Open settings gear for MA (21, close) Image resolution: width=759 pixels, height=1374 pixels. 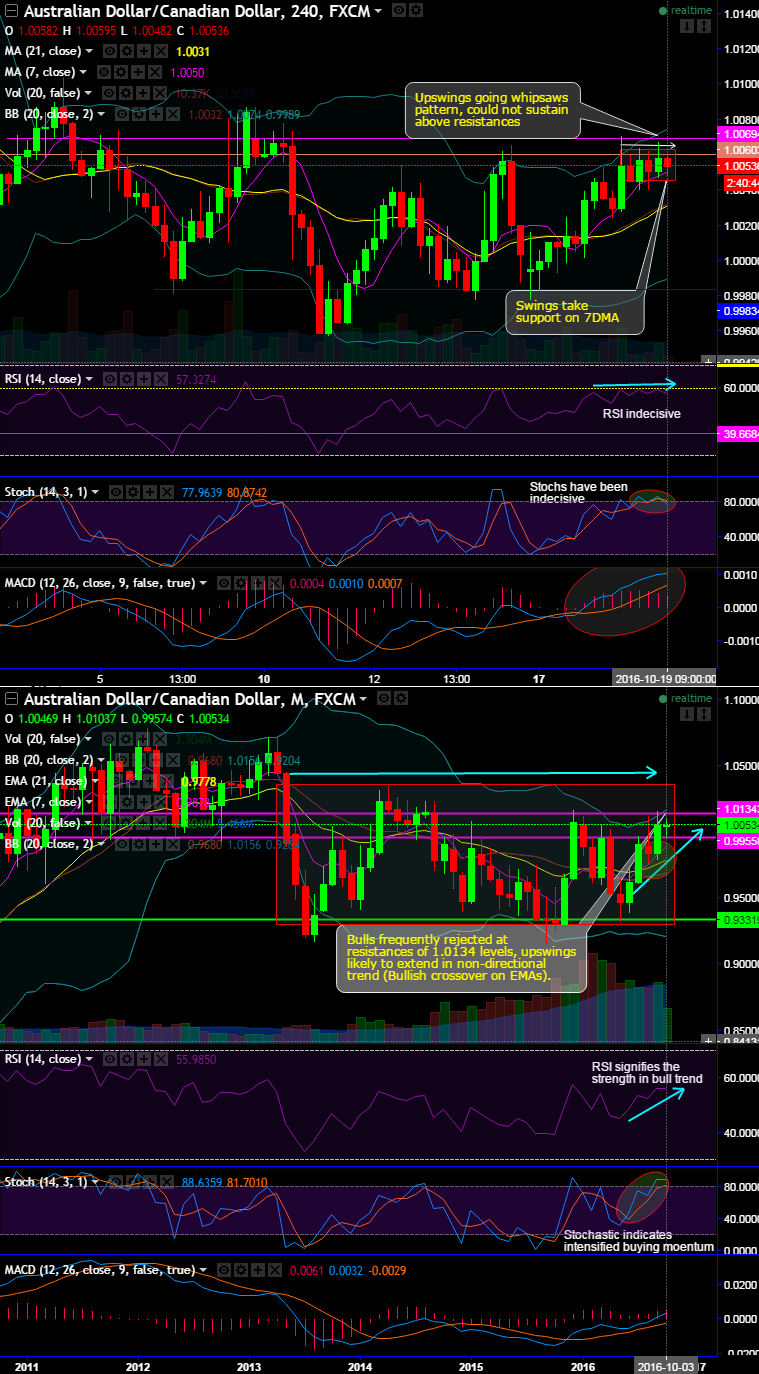(x=127, y=51)
